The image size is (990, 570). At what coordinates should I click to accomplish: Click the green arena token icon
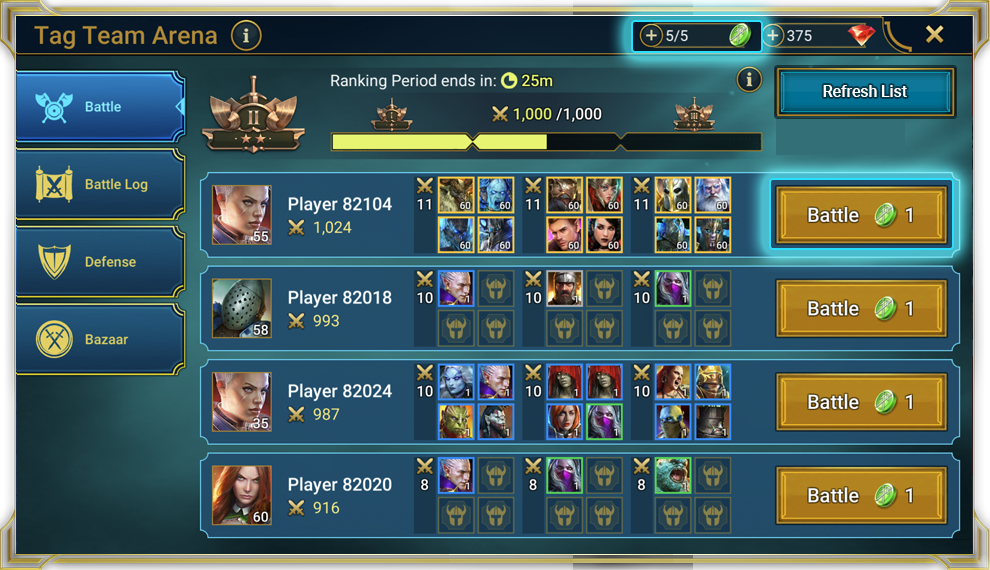(739, 35)
